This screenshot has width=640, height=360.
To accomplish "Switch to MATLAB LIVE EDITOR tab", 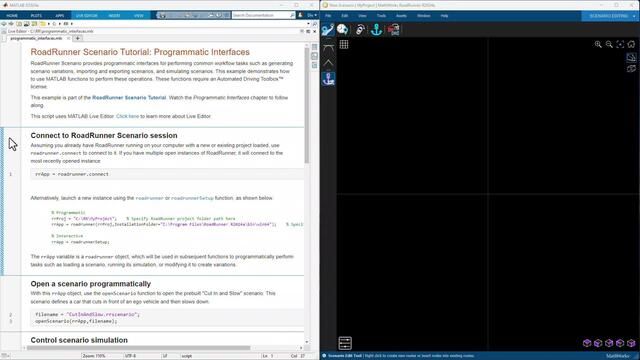I will point(87,16).
